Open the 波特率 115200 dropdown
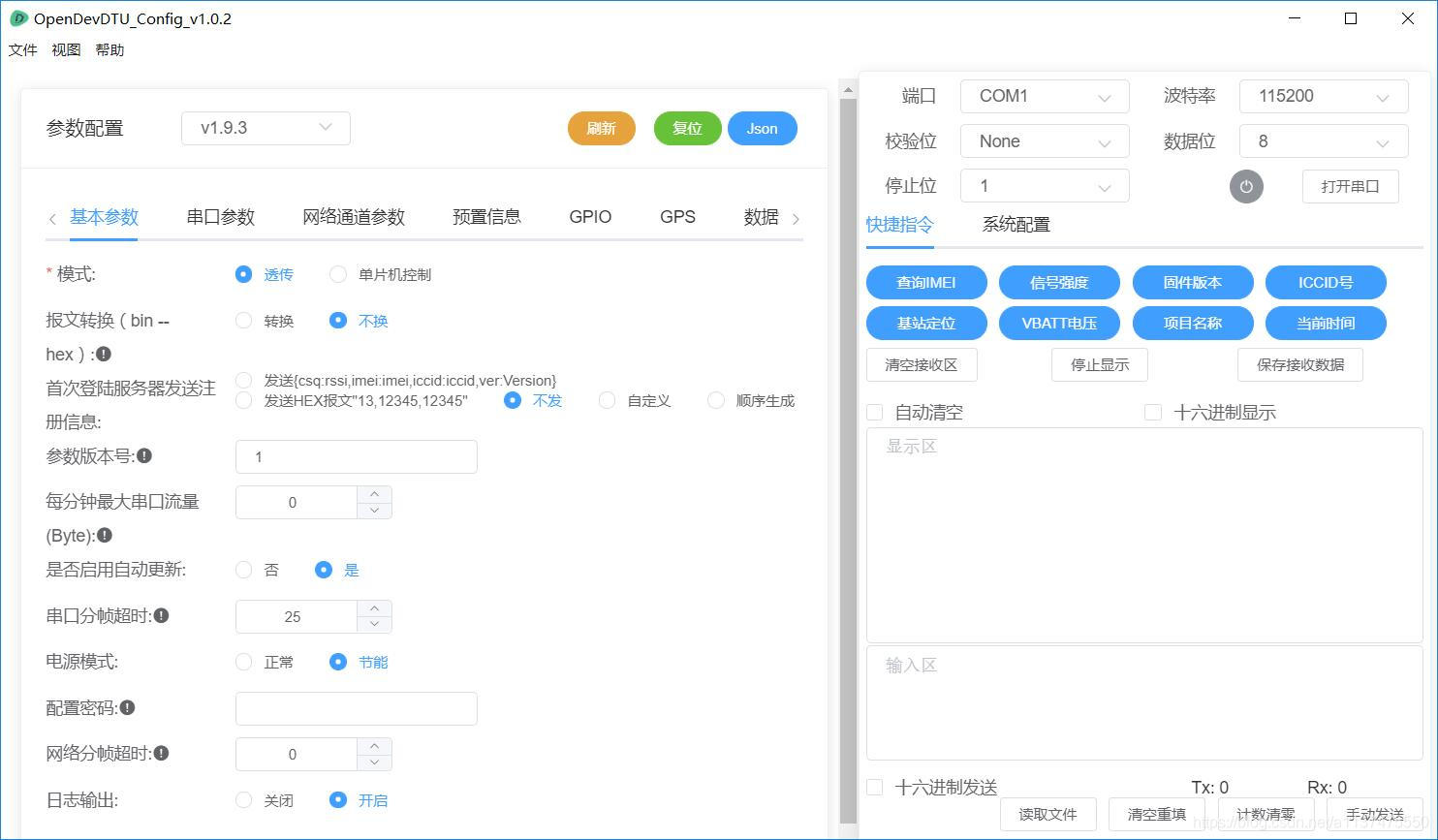 coord(1324,96)
